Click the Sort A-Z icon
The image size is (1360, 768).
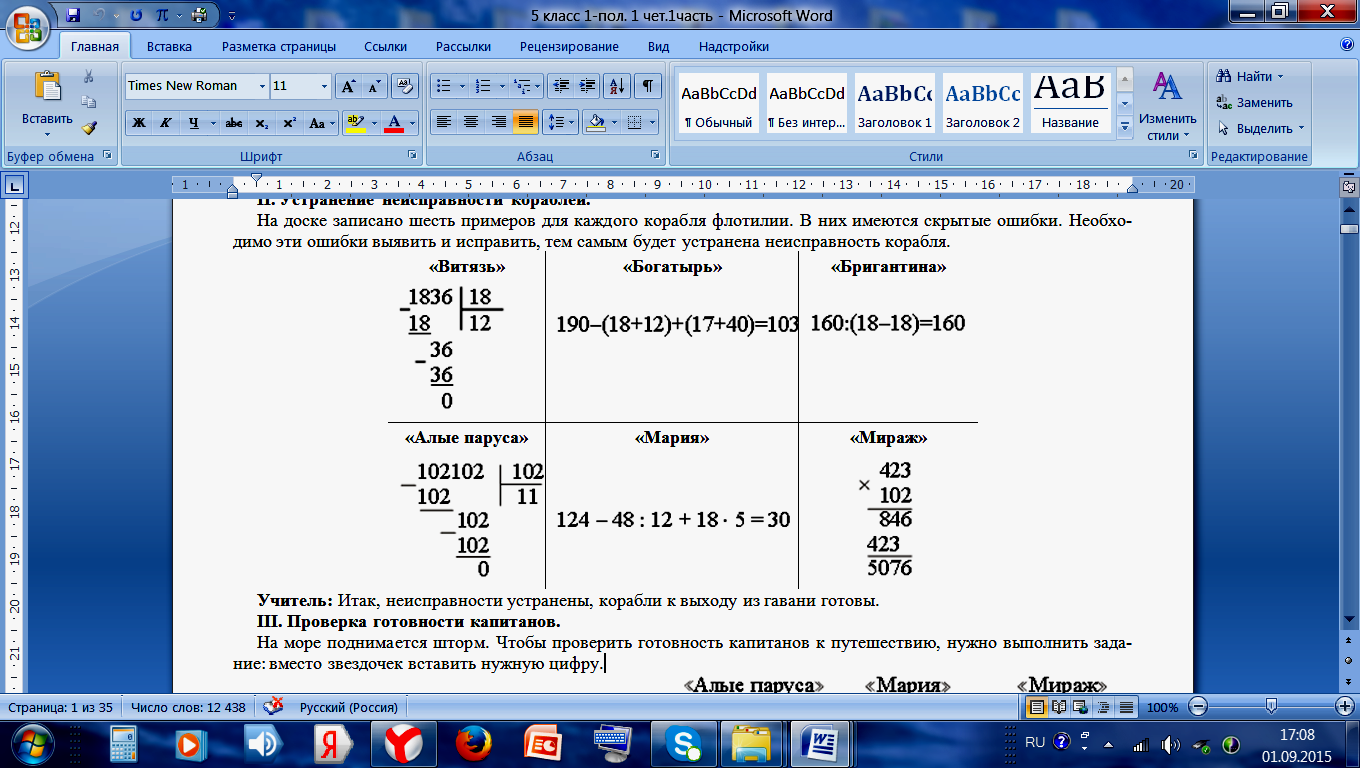pyautogui.click(x=617, y=86)
